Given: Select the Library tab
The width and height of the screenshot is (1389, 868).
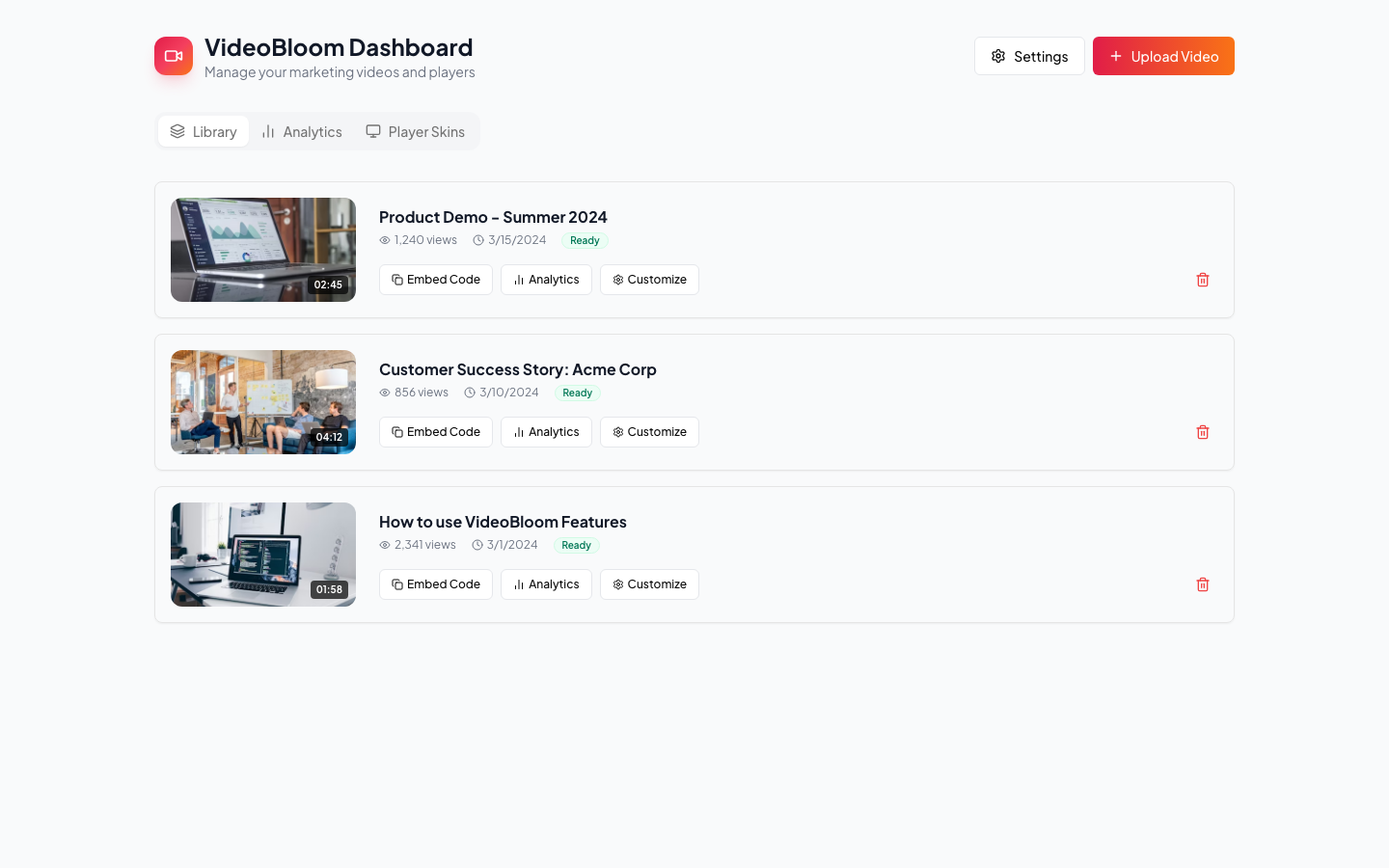Looking at the screenshot, I should click(x=203, y=131).
